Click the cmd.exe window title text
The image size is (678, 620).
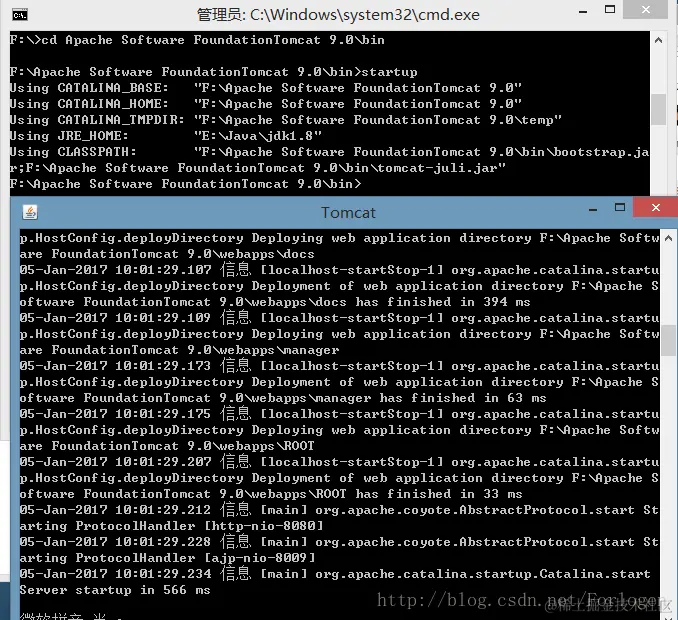pos(338,15)
